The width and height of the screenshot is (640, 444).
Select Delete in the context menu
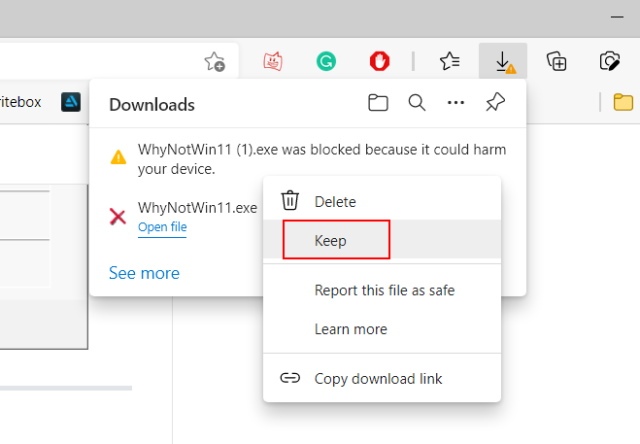point(382,201)
